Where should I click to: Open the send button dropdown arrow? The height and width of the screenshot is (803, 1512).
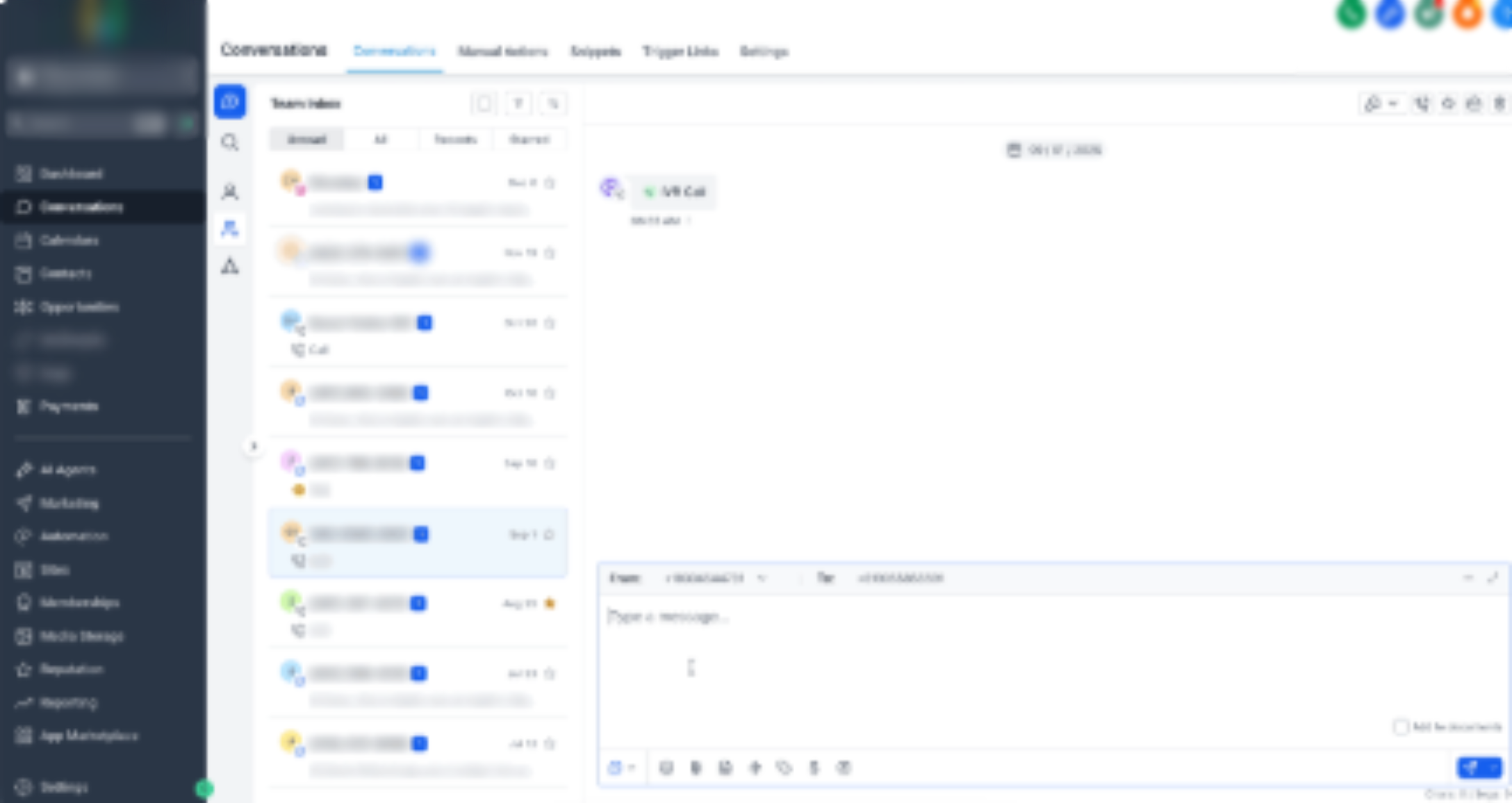click(x=1494, y=768)
